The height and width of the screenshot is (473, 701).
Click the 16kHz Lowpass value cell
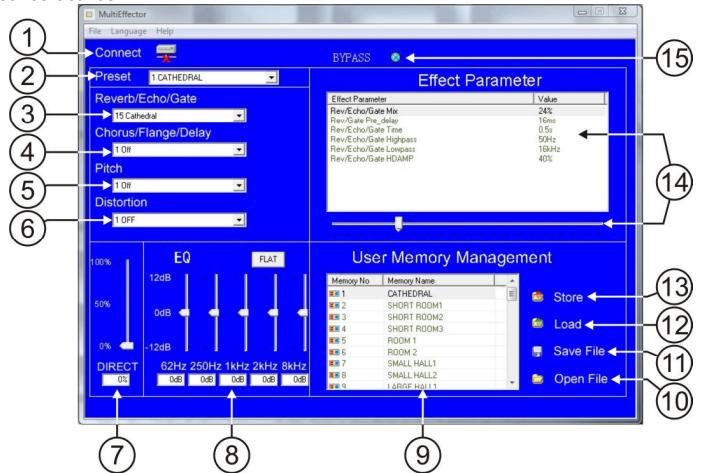(x=549, y=149)
